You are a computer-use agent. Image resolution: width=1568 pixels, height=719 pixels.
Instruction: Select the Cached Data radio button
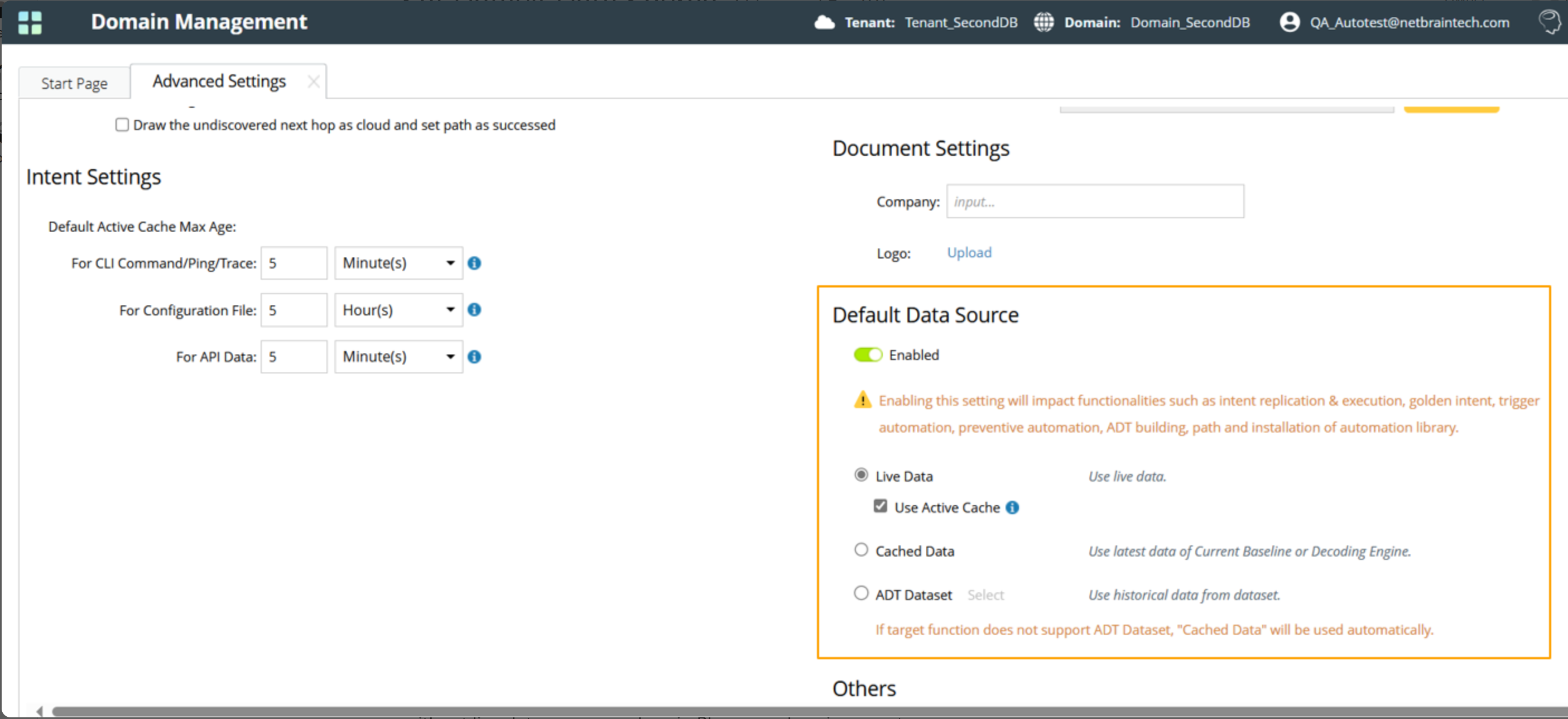click(x=860, y=550)
